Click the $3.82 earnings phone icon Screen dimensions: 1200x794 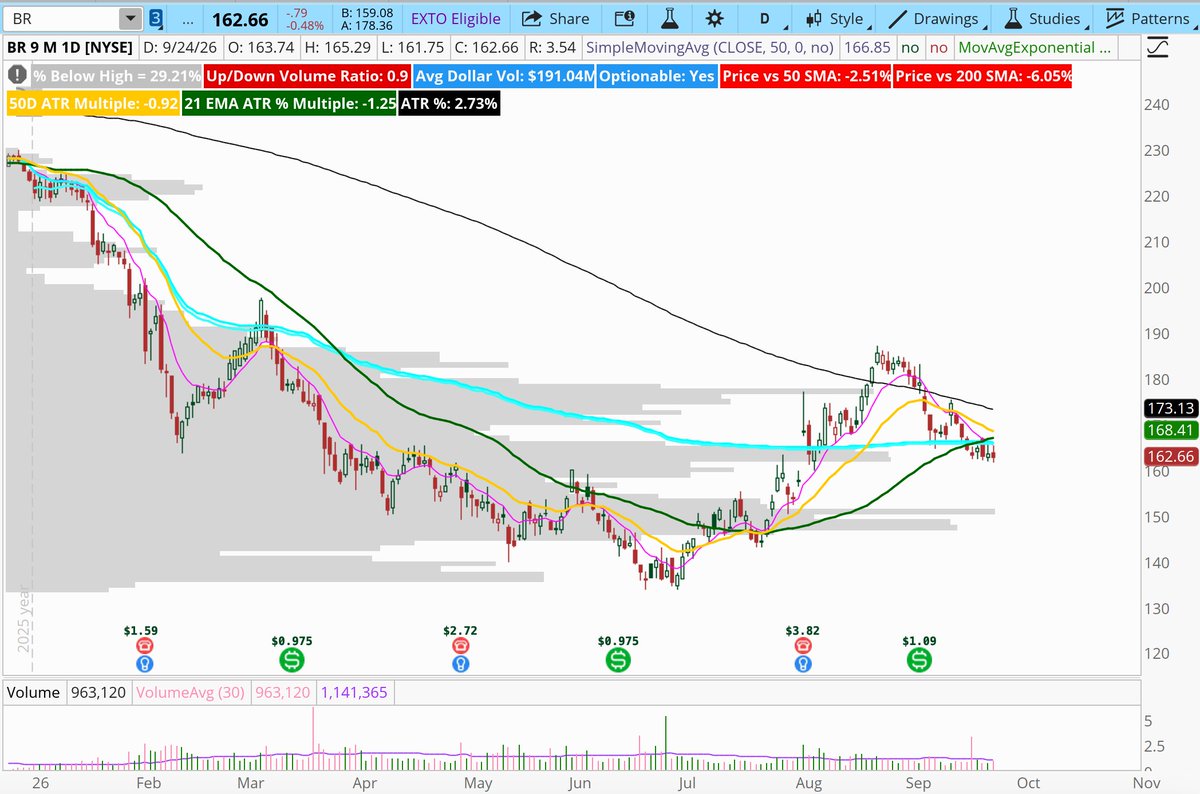803,647
